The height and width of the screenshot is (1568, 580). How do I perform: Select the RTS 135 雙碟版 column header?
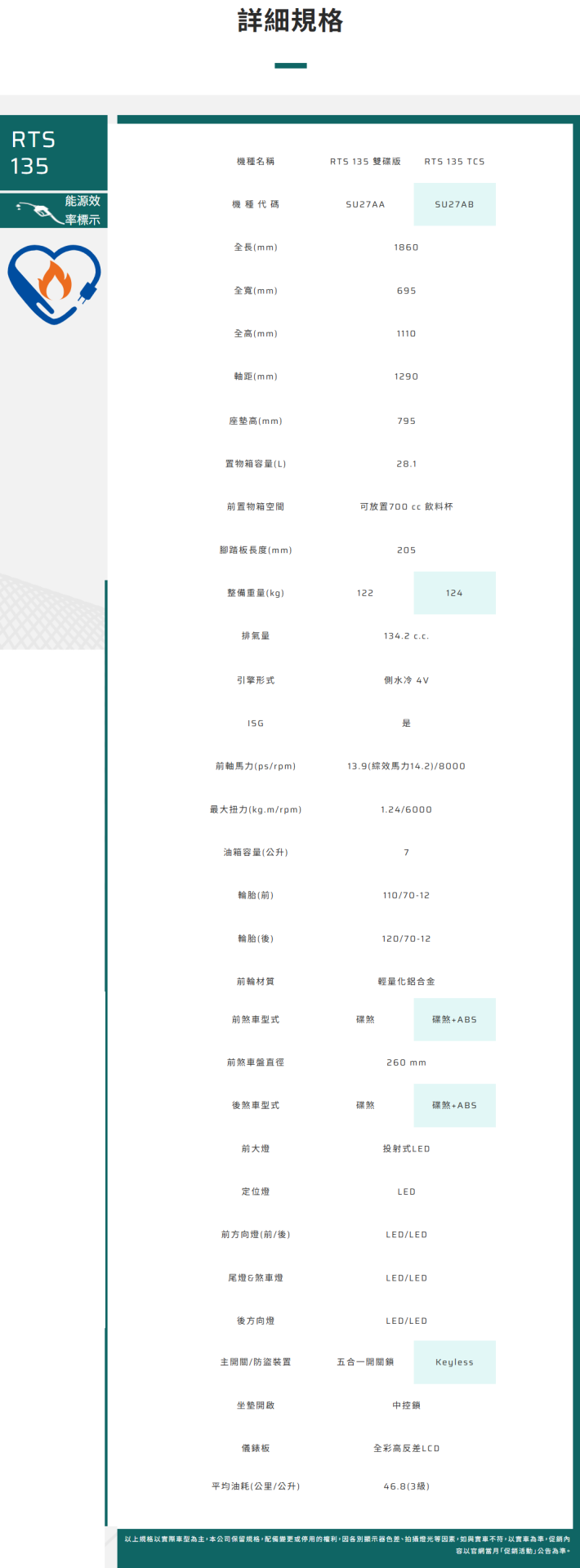(365, 162)
